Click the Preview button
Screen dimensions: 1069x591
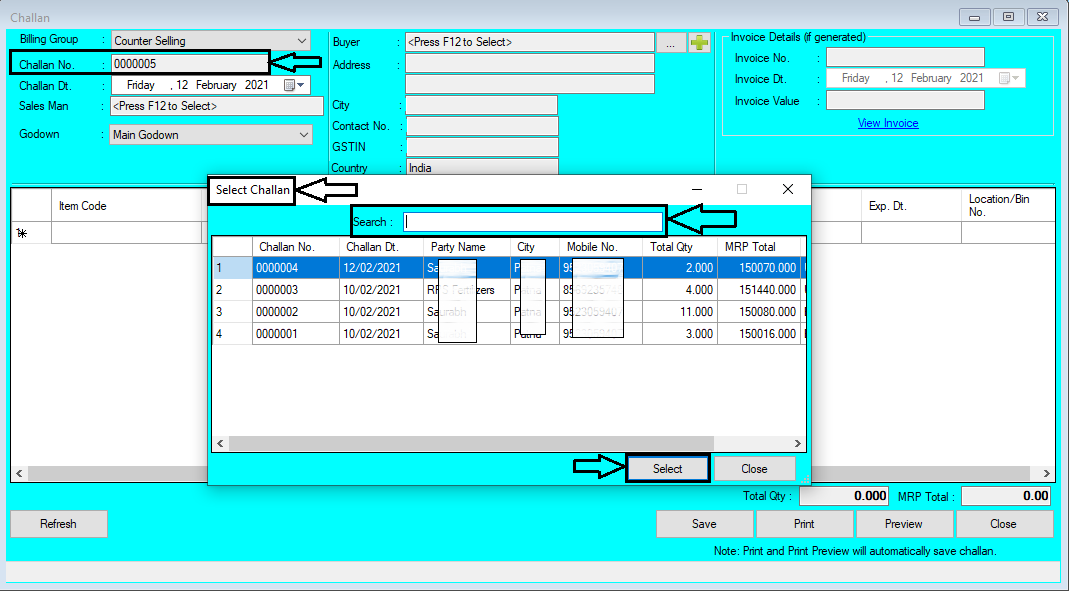click(904, 523)
